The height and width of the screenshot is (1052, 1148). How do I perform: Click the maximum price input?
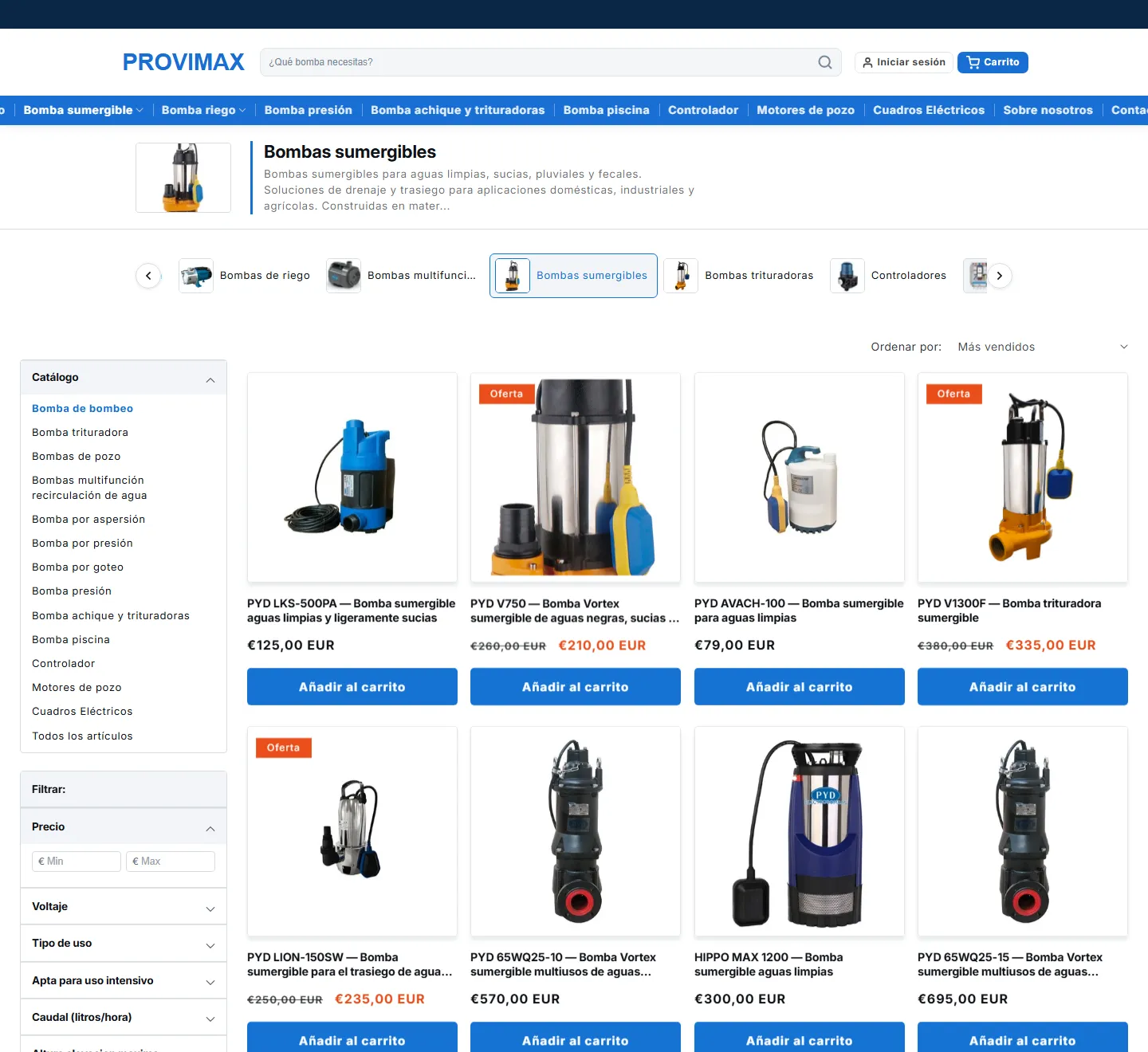tap(171, 862)
